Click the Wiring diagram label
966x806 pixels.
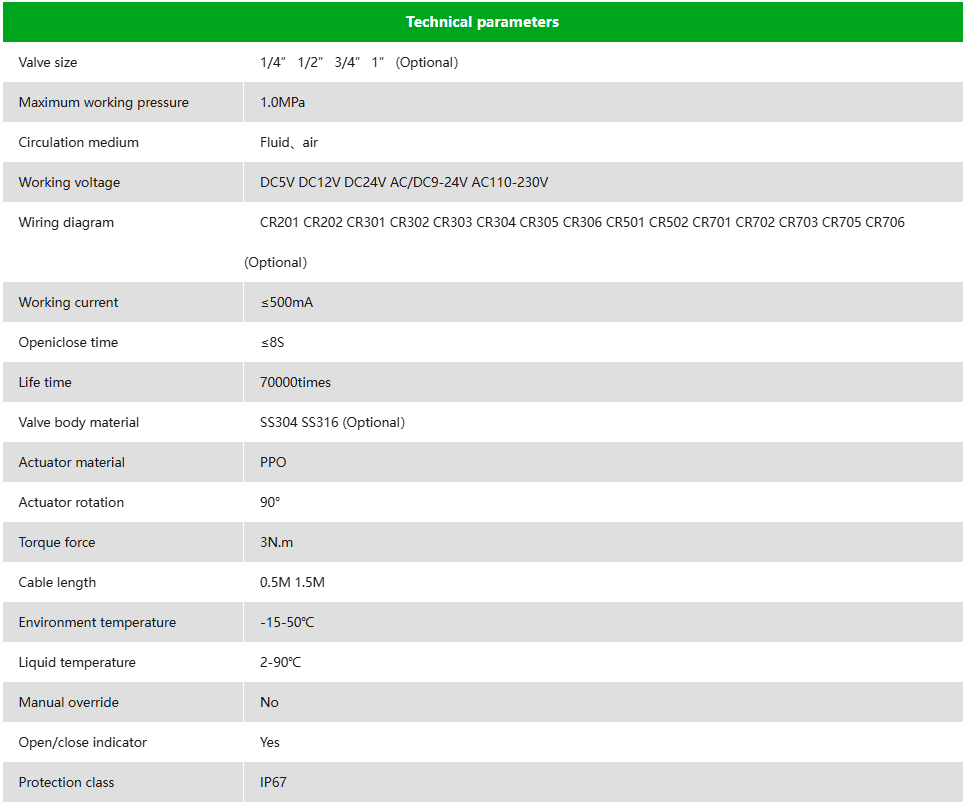[x=66, y=222]
